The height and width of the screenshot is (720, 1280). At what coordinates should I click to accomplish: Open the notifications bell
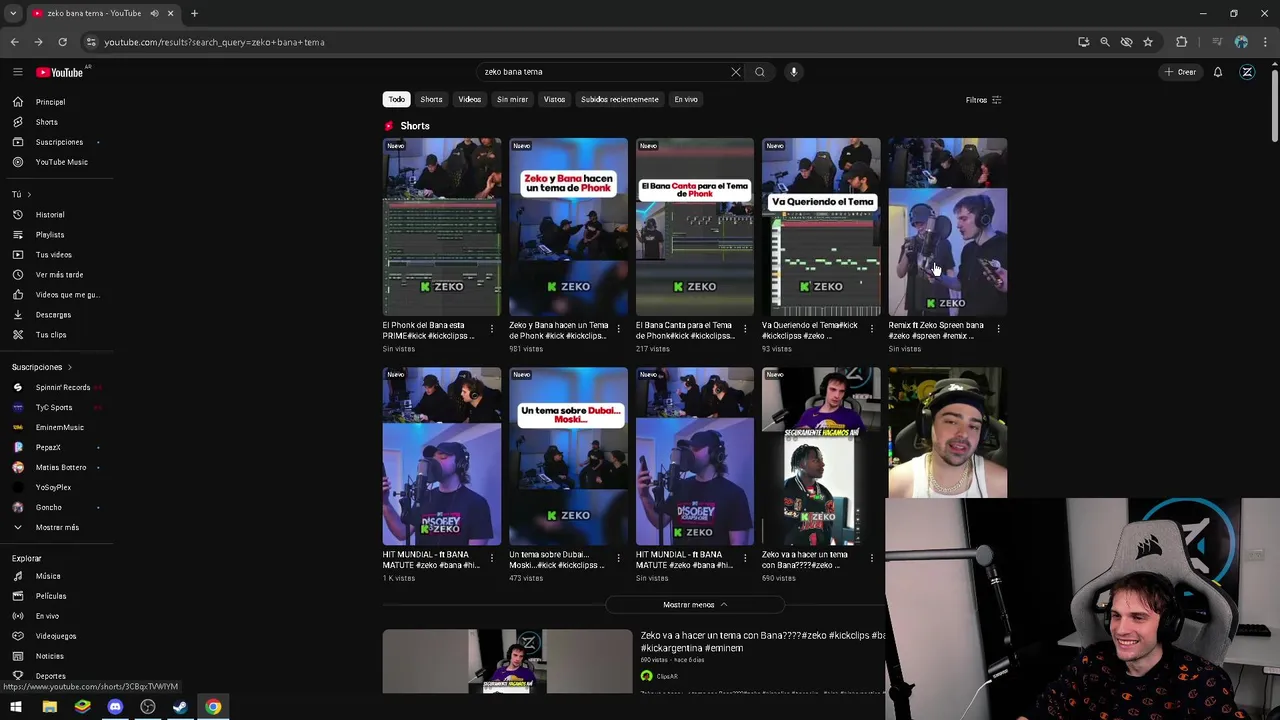(1218, 72)
